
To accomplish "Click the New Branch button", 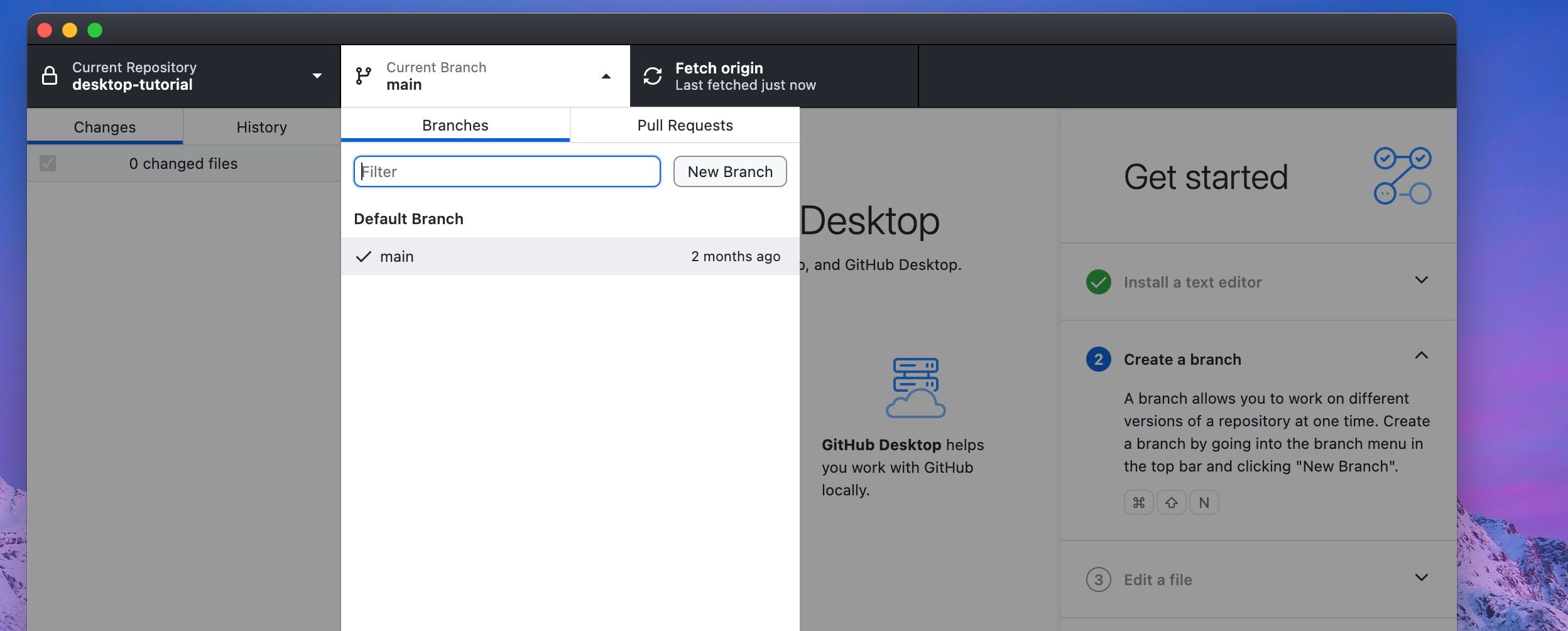I will [729, 171].
